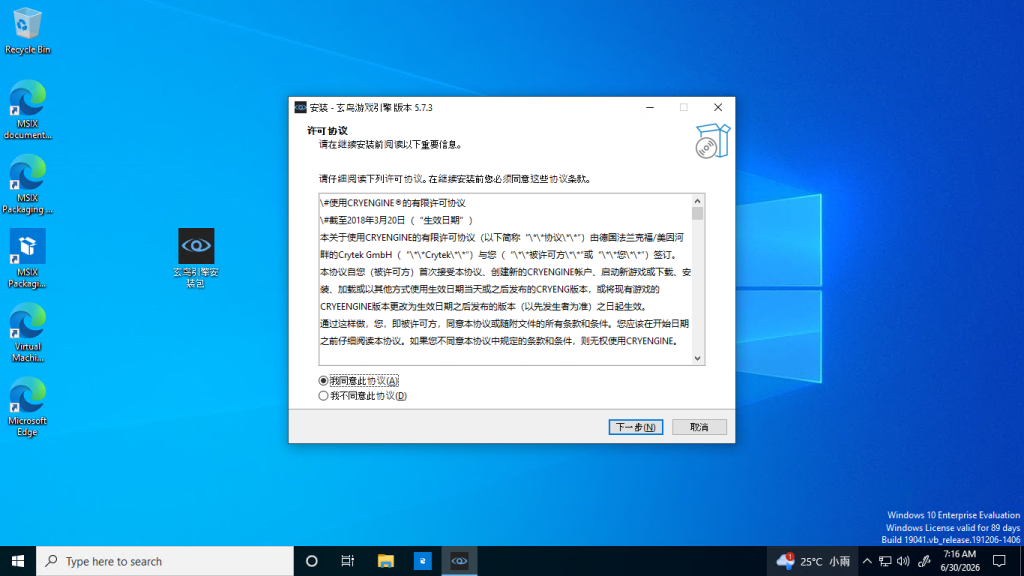The image size is (1024, 576).
Task: Open the blue store app on taskbar
Action: pos(423,561)
